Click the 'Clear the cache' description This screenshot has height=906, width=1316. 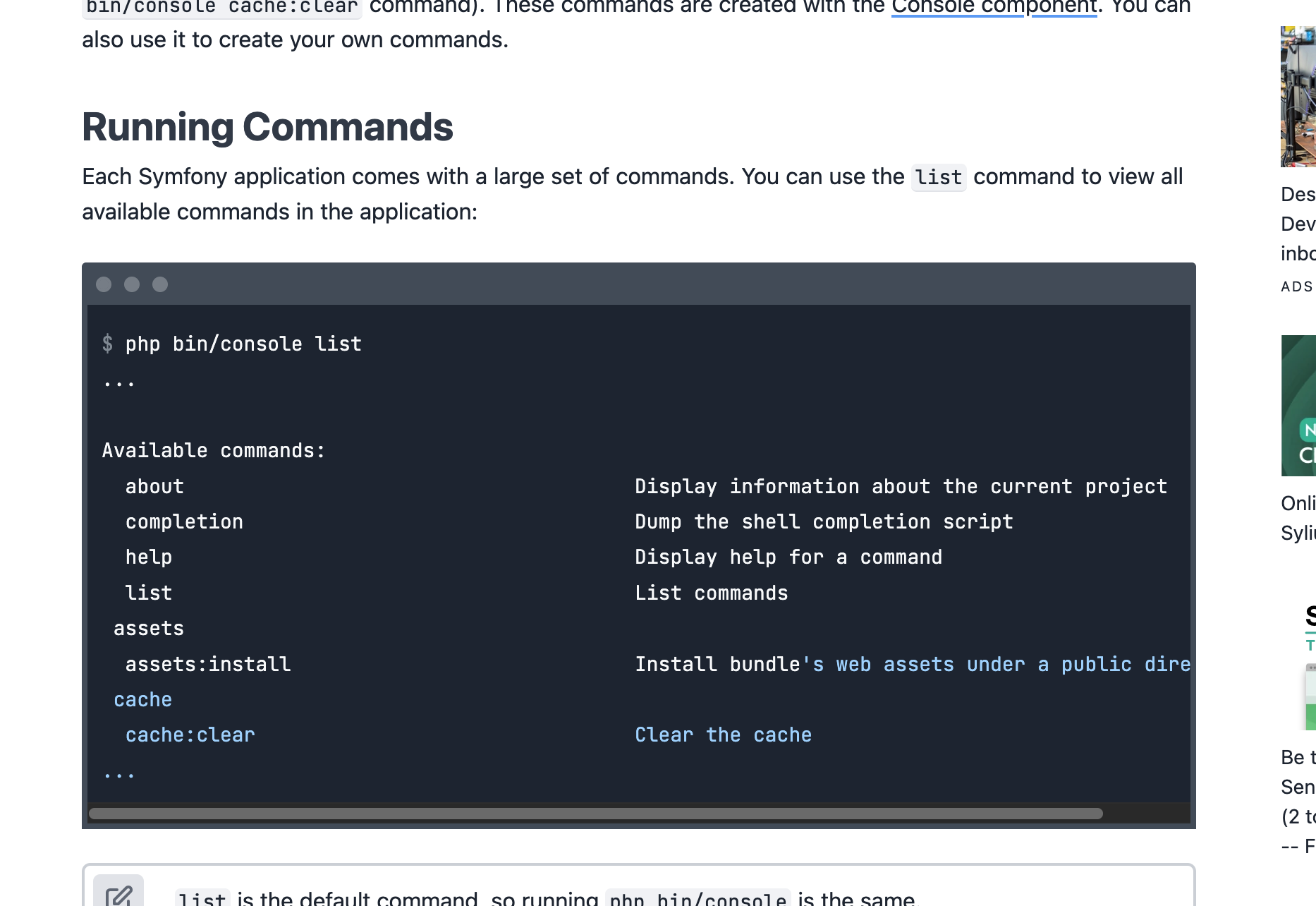click(723, 735)
